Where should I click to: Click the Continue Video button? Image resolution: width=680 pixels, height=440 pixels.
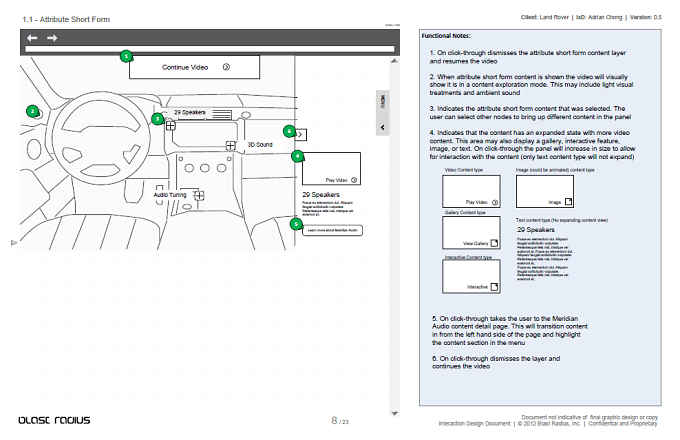(x=194, y=67)
